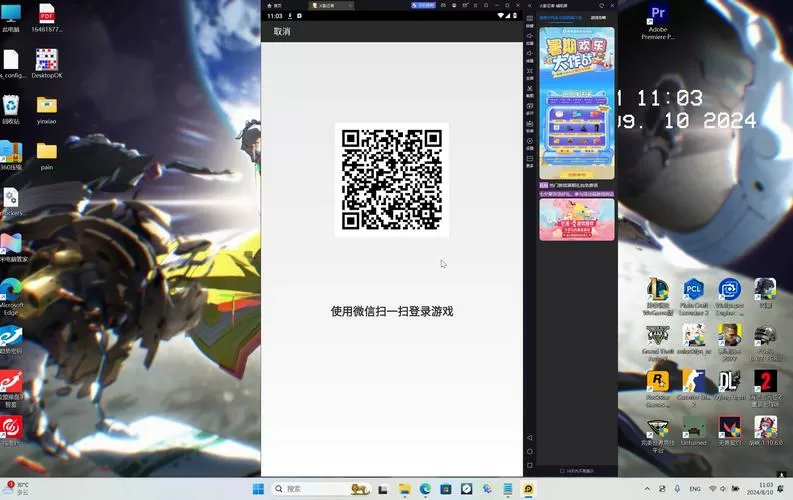Launch Plain Craft Launcher 2 shortcut

coord(693,296)
